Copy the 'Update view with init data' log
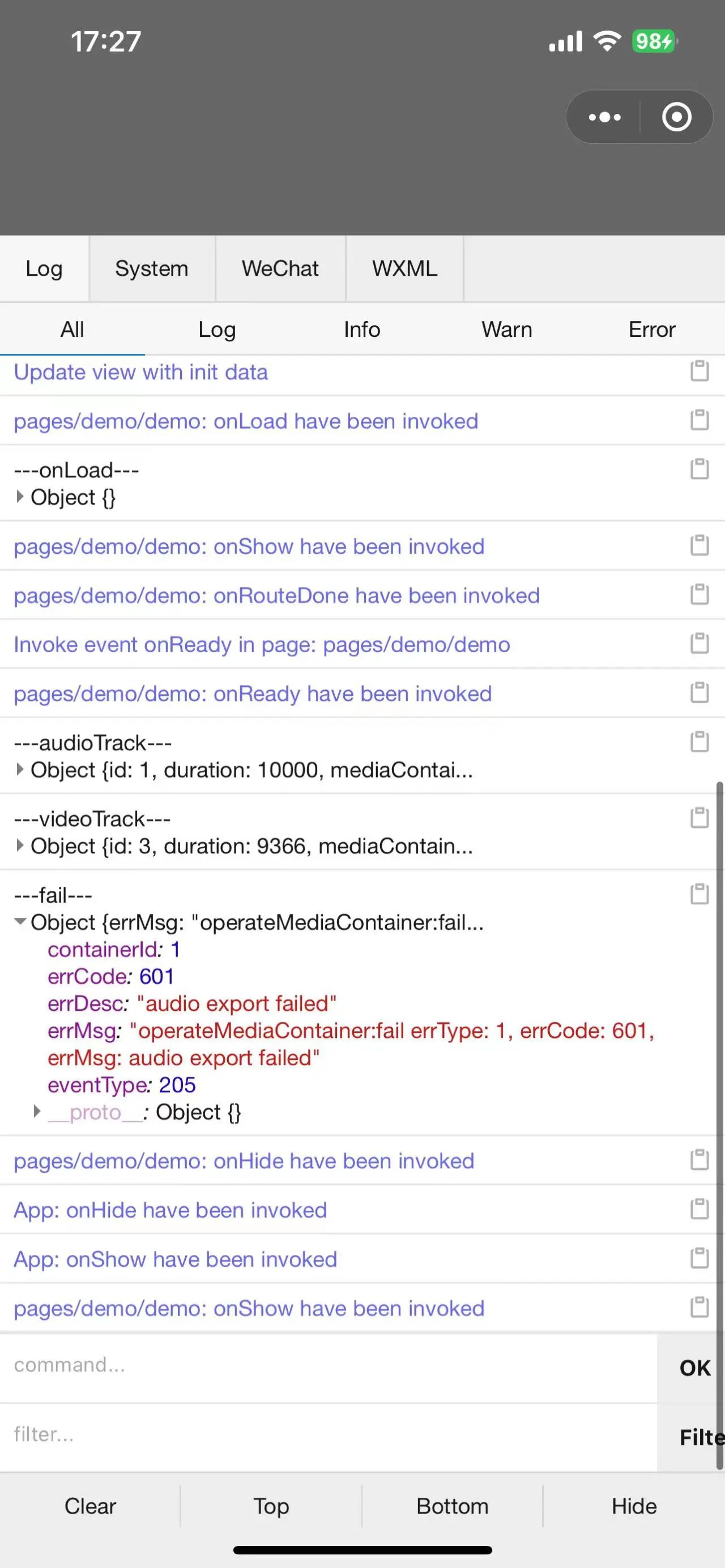Viewport: 725px width, 1568px height. coord(699,371)
